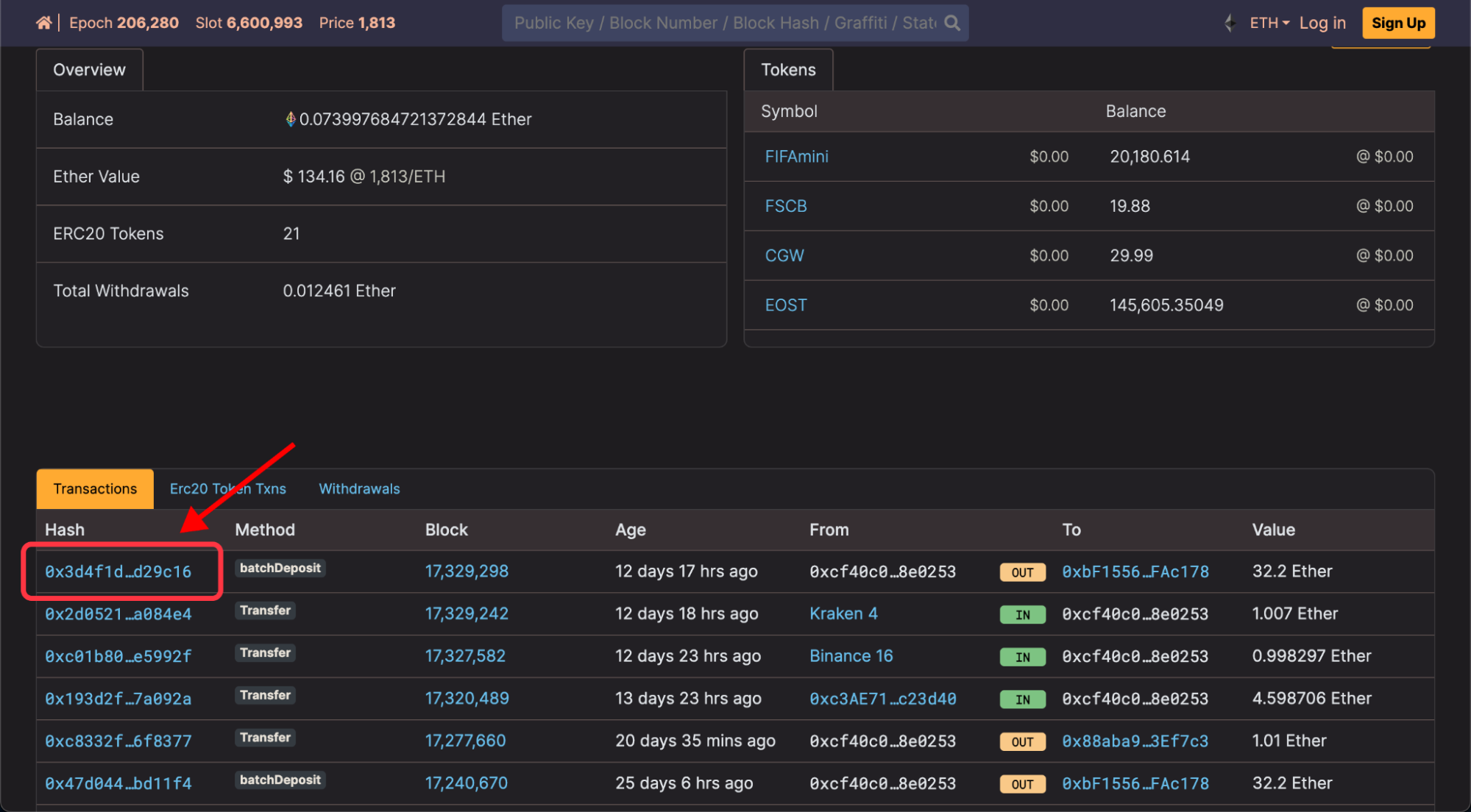The image size is (1471, 812).
Task: Open the EOST token link
Action: click(785, 305)
